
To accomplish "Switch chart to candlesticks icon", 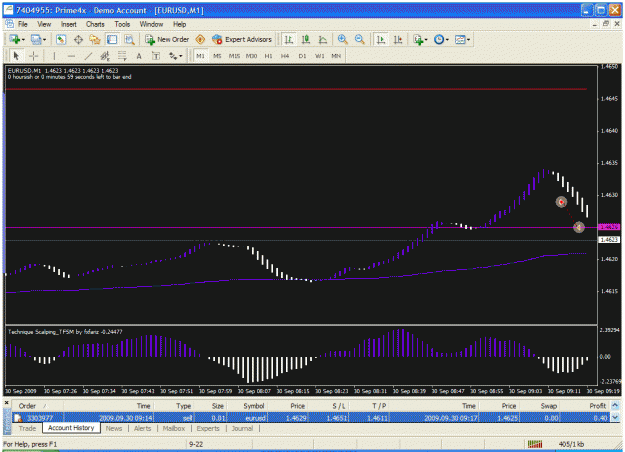I will [306, 39].
